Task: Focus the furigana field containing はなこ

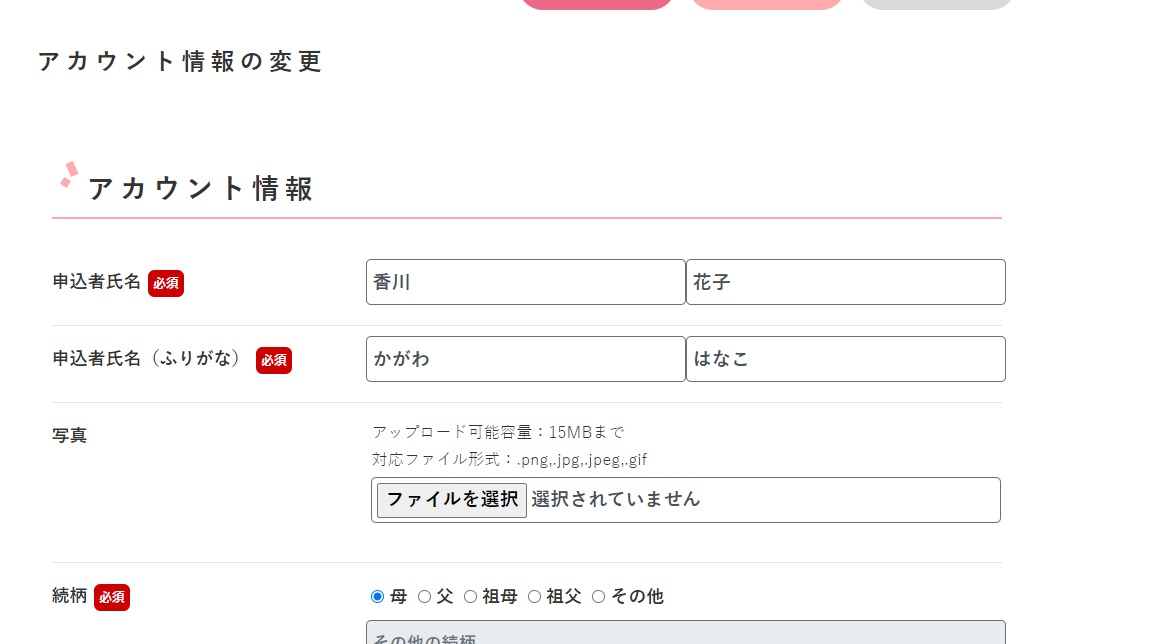Action: [845, 359]
